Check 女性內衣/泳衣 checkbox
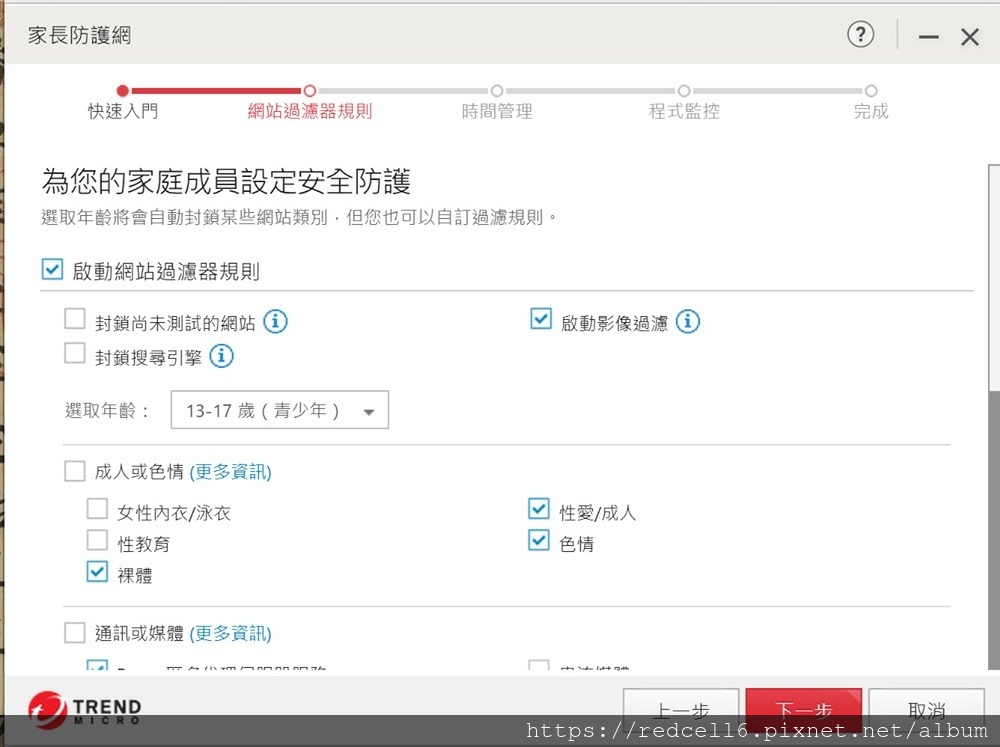 click(97, 509)
